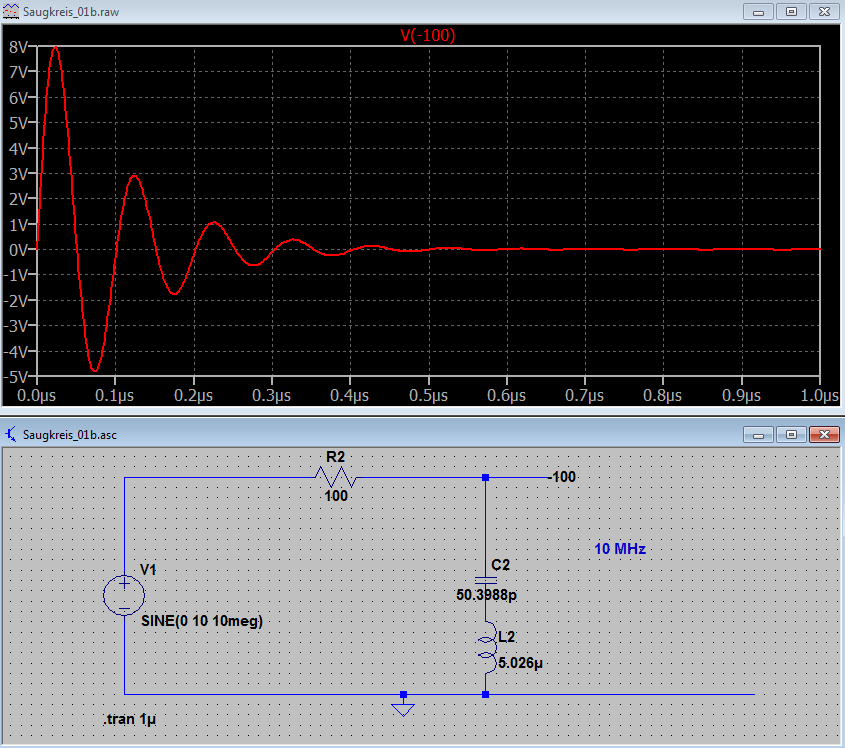Screen dimensions: 845x748
Task: Minimize the Saugkreis_01b.asc schematic window
Action: tap(759, 435)
